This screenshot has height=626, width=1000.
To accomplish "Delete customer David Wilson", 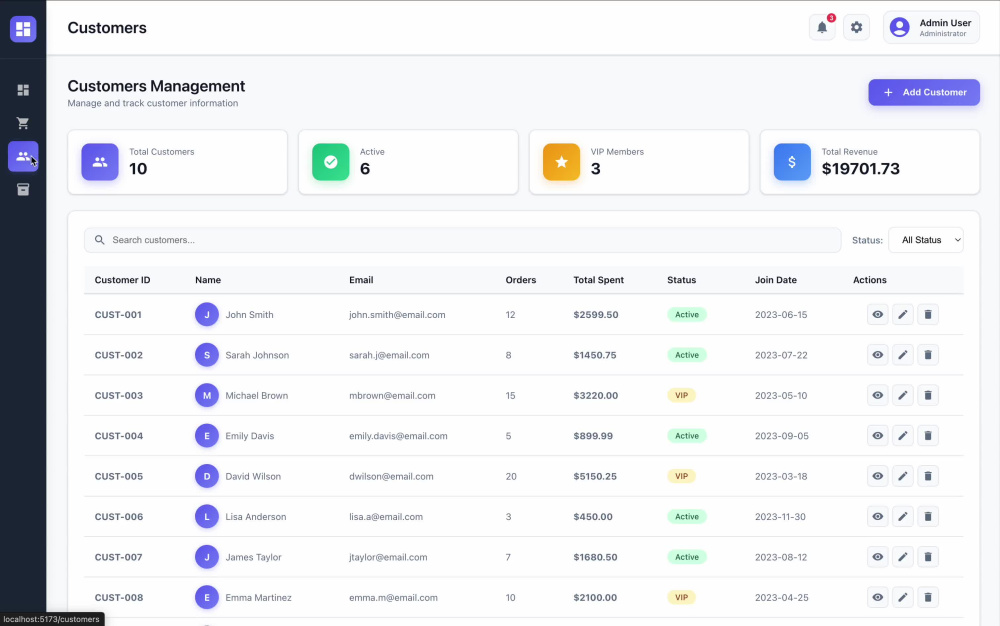I will (928, 476).
